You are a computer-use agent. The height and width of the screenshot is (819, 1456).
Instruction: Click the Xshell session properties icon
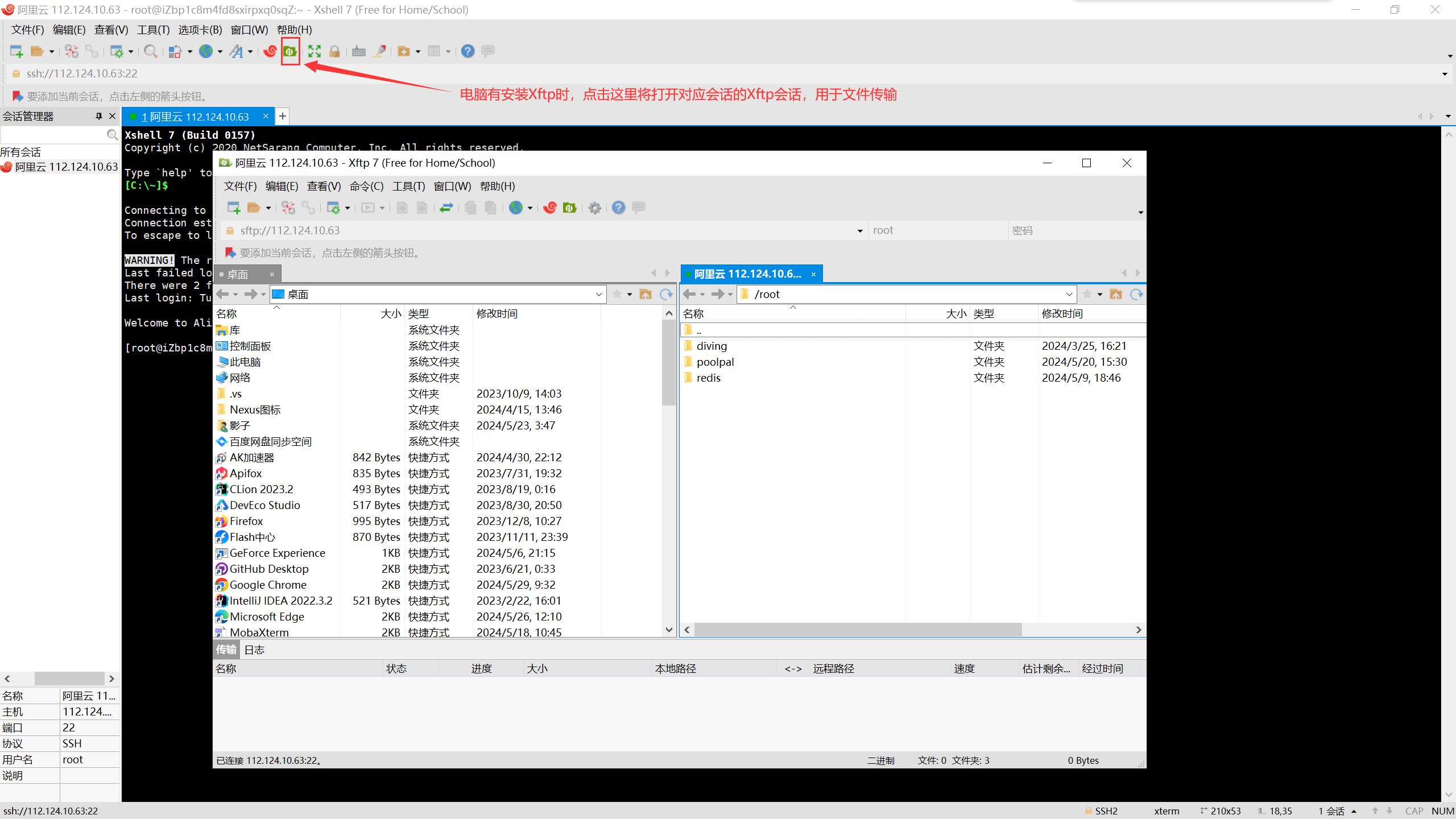[x=117, y=52]
